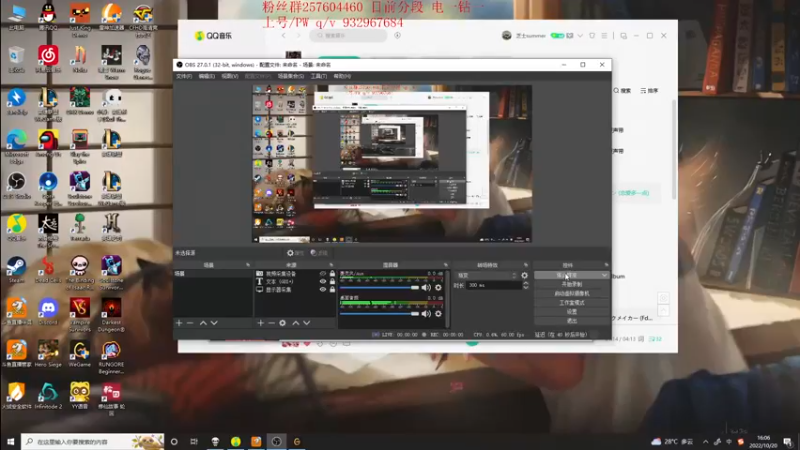800x450 pixels.
Task: Go back in QQ Music window
Action: (284, 36)
